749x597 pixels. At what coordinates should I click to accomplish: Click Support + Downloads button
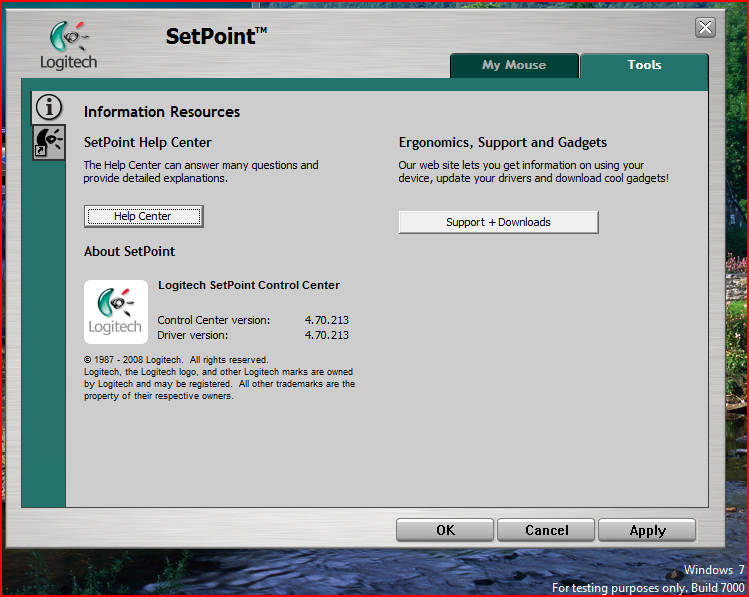click(x=498, y=222)
